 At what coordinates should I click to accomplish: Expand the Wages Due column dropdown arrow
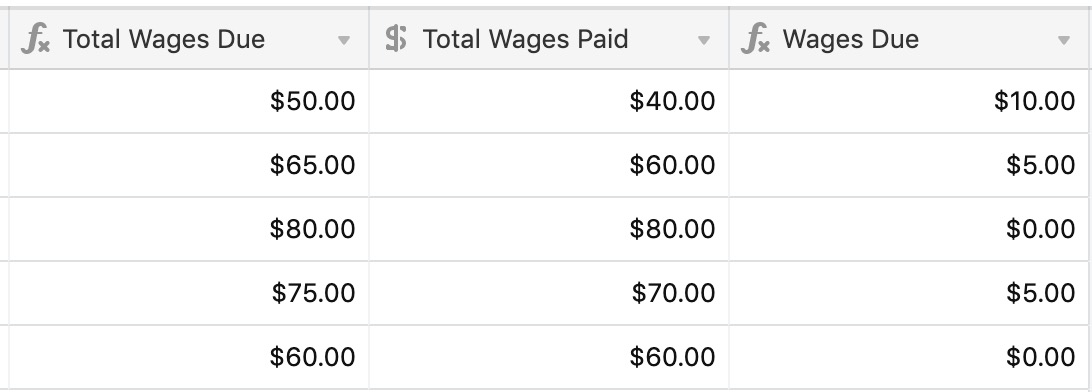pyautogui.click(x=1063, y=40)
